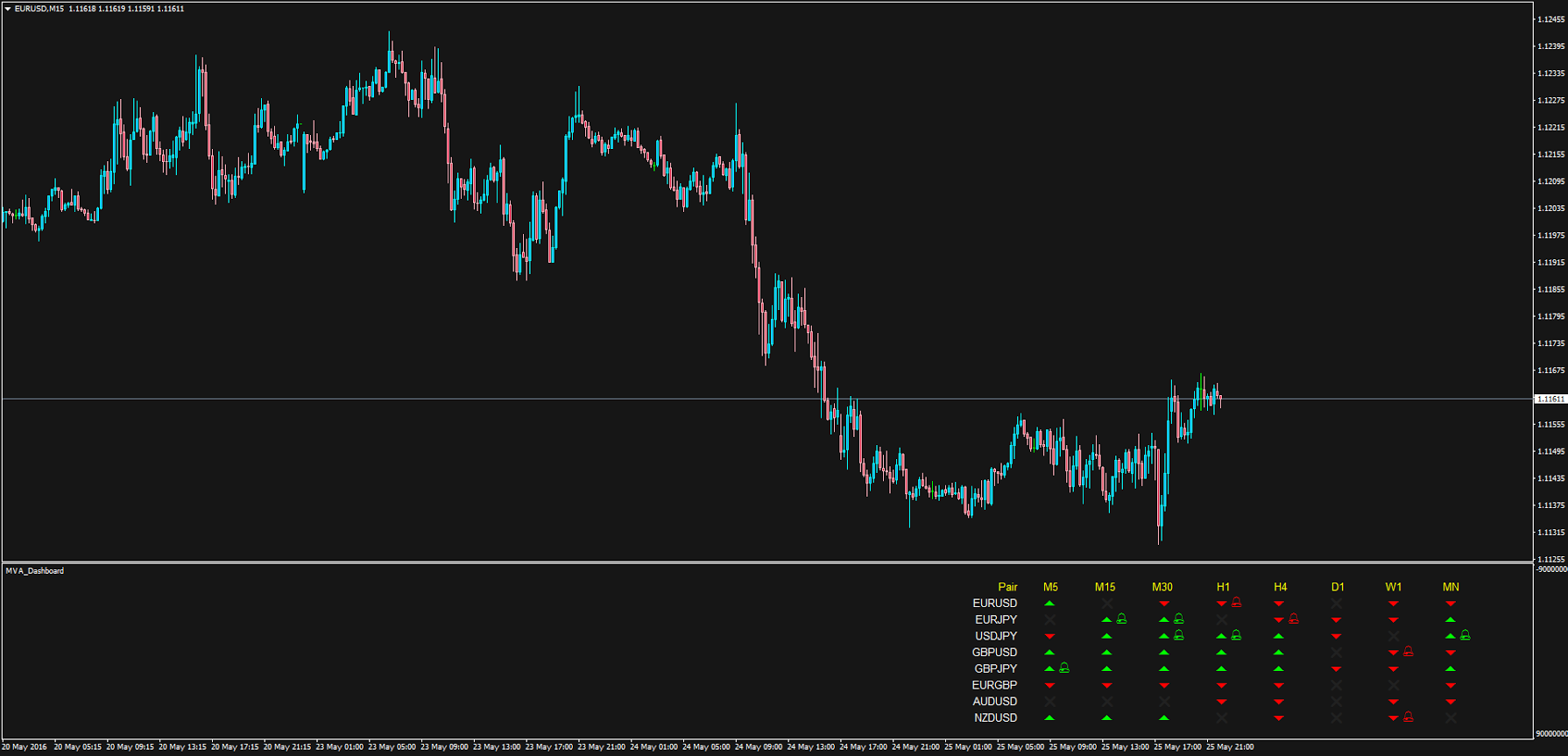This screenshot has width=1568, height=756.
Task: Click the red bell for NZDUSD W1
Action: pyautogui.click(x=1409, y=717)
